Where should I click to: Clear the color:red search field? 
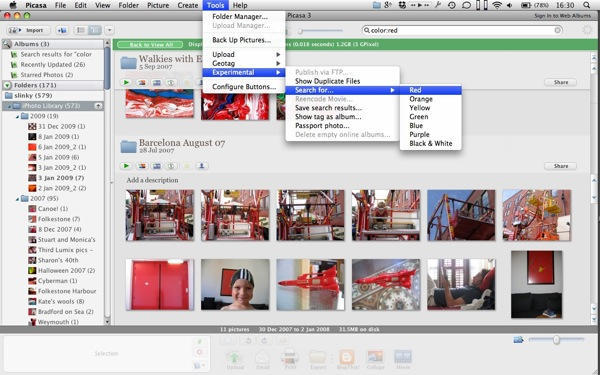click(x=558, y=30)
